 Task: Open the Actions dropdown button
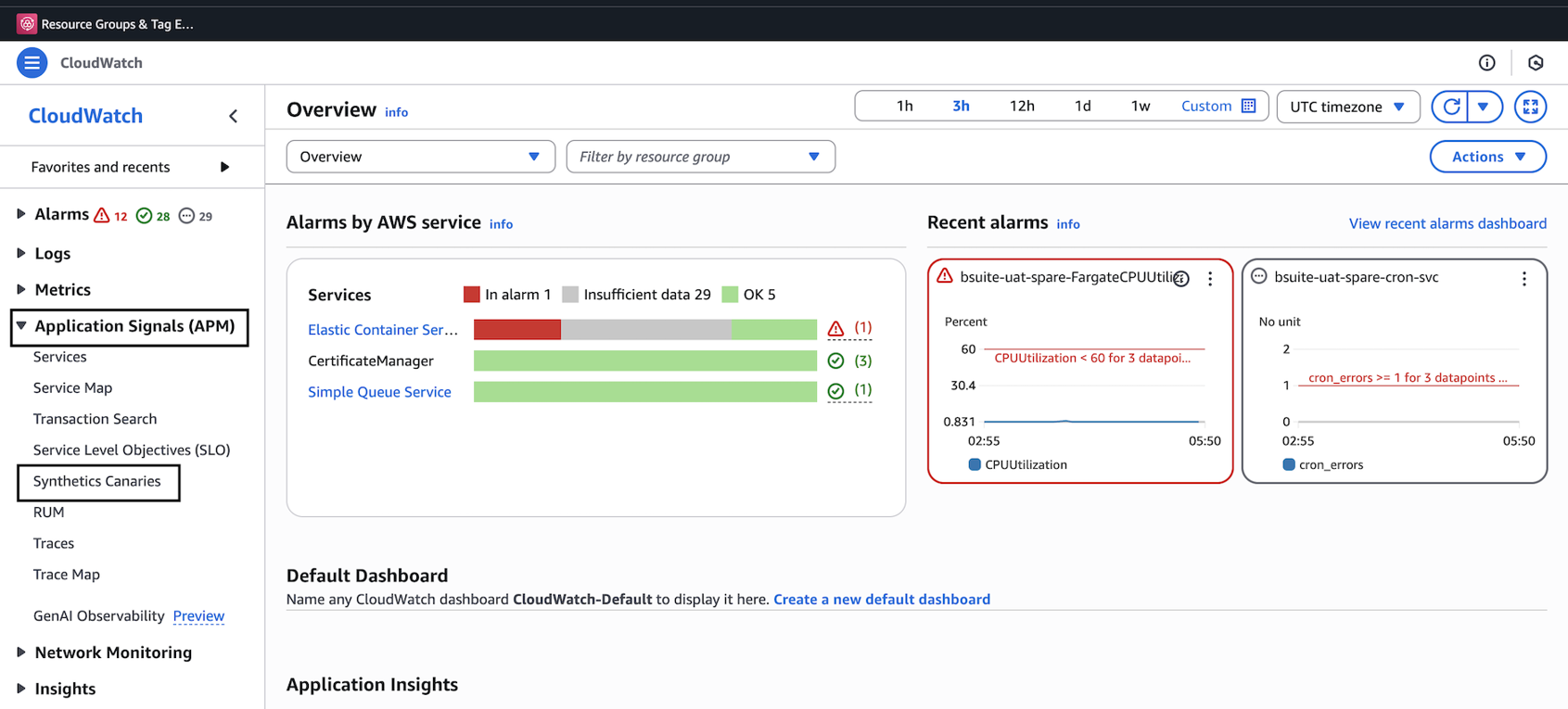tap(1487, 157)
